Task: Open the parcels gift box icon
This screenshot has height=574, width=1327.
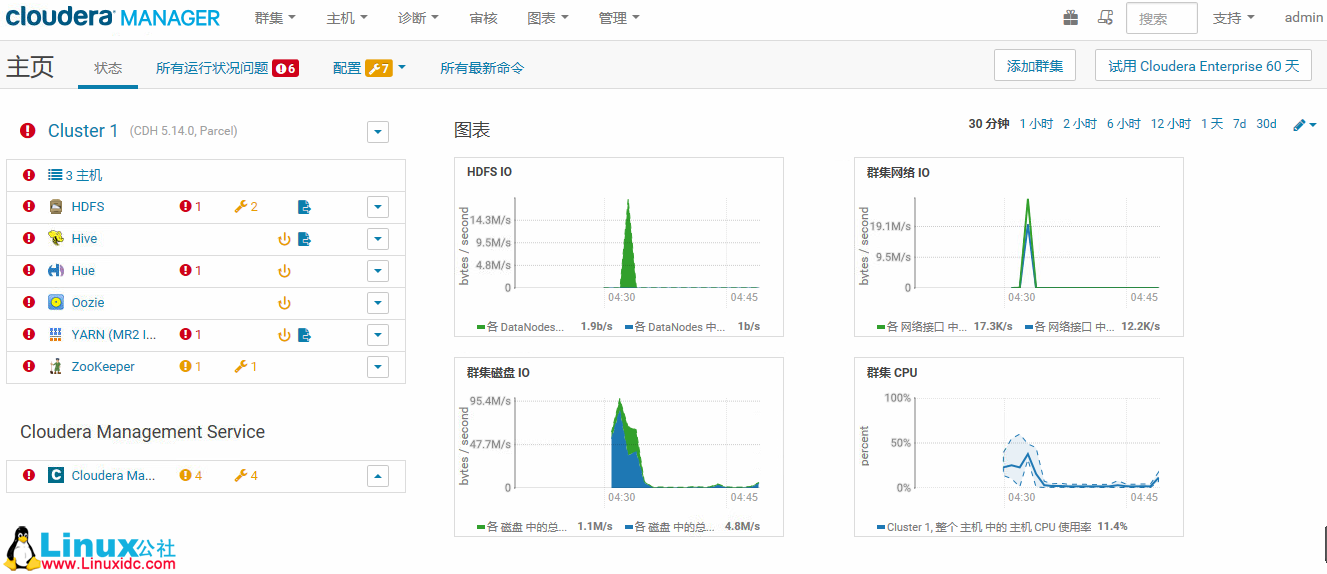Action: click(x=1071, y=17)
